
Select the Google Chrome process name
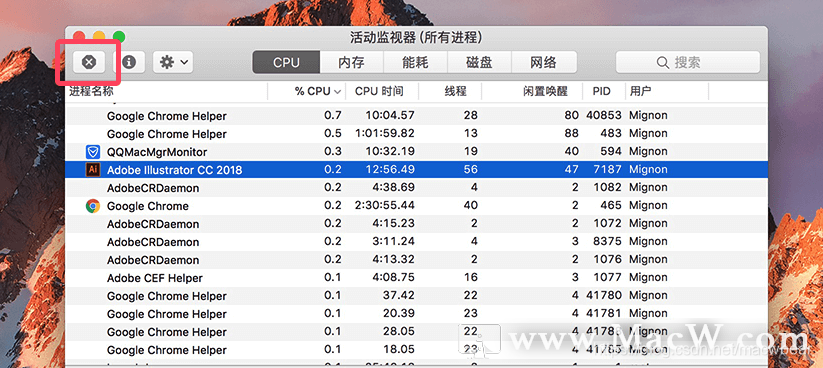pos(147,206)
